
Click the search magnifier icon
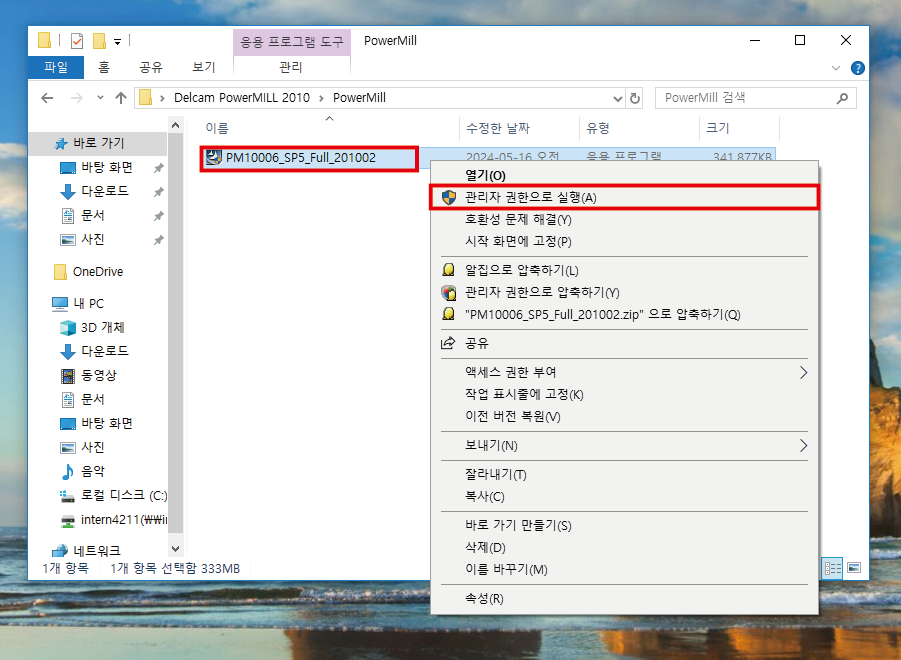point(842,98)
